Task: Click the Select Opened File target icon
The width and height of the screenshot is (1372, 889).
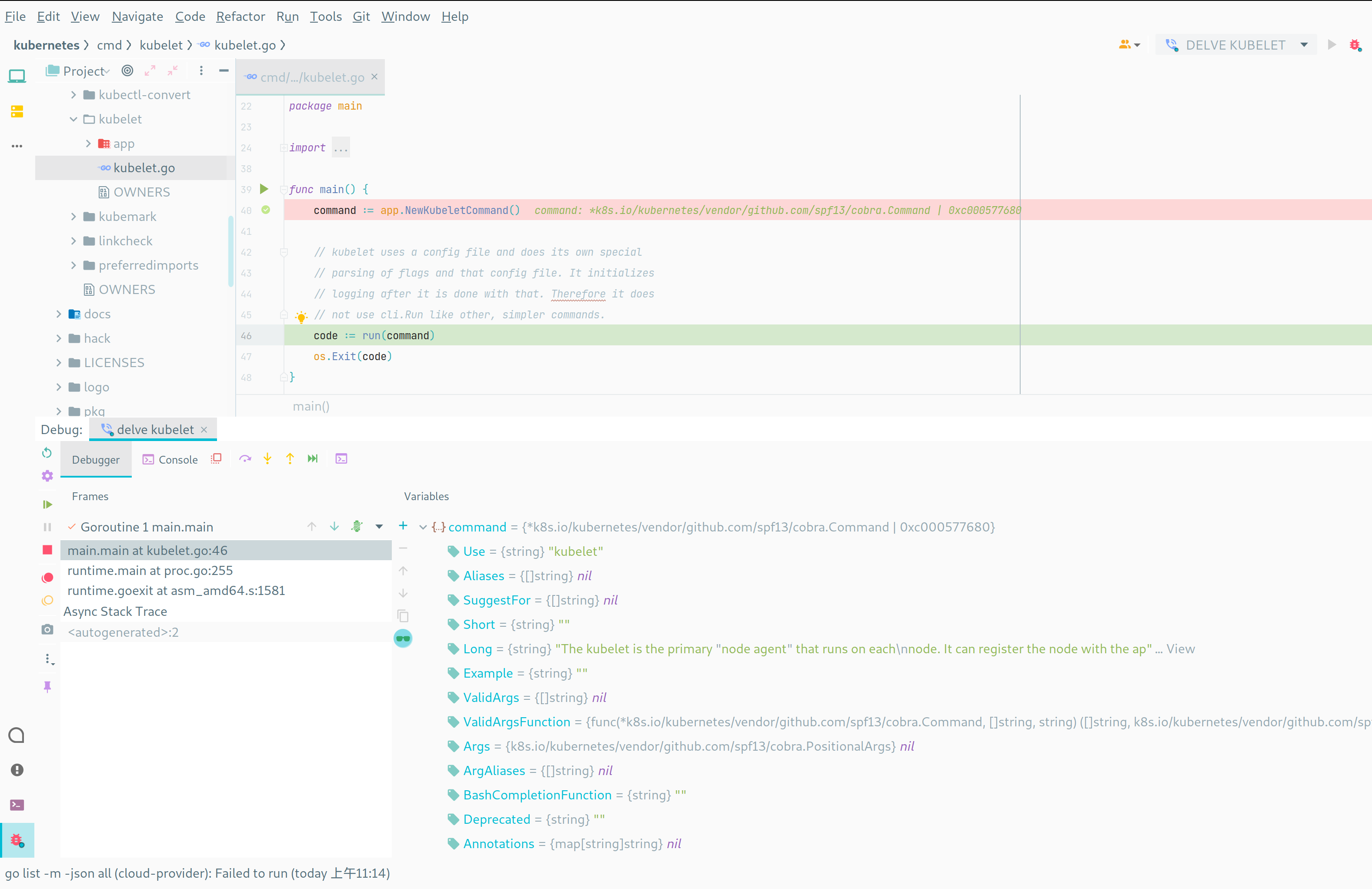Action: [x=127, y=70]
